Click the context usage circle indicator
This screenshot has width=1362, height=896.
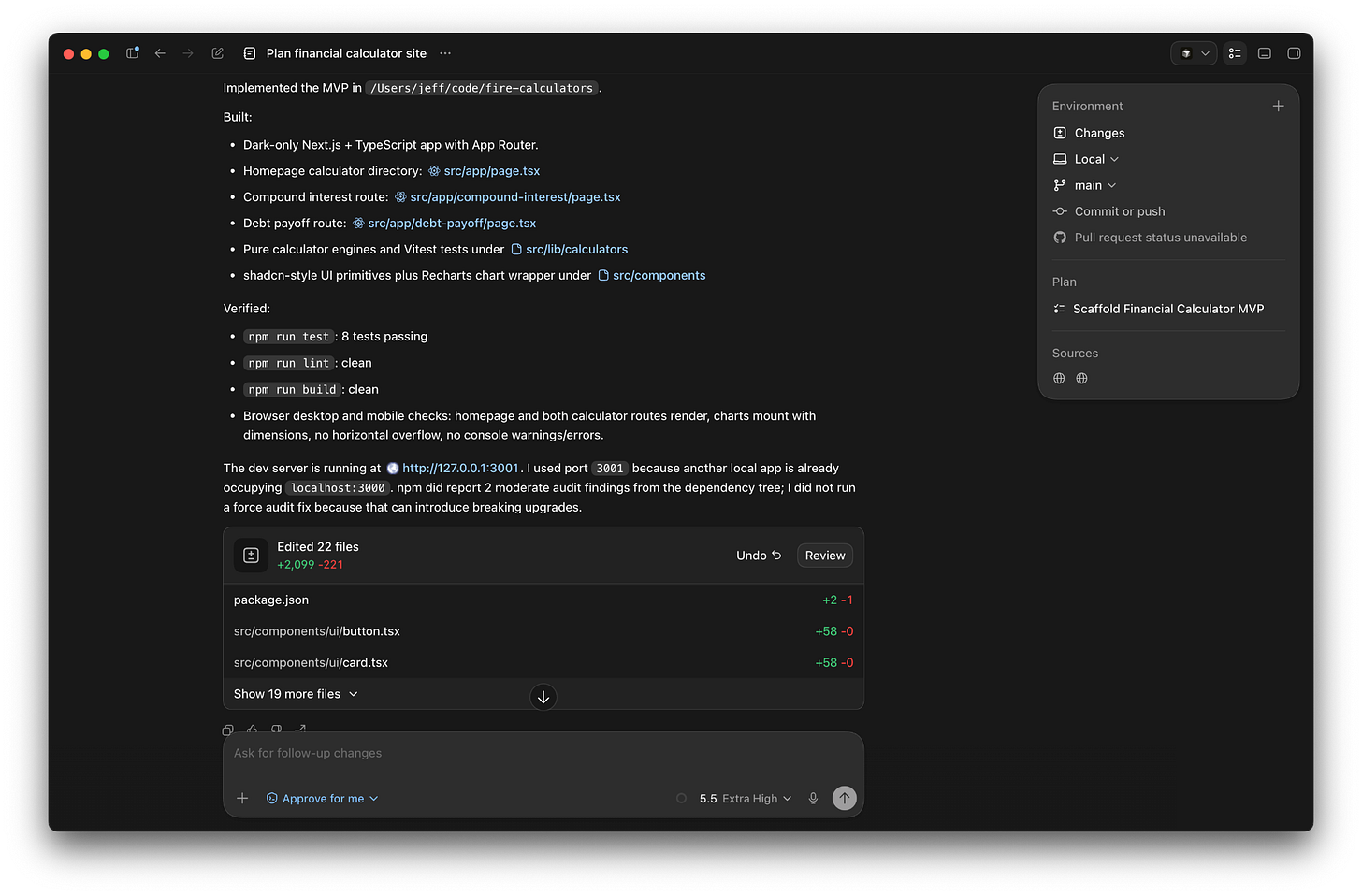(x=681, y=799)
